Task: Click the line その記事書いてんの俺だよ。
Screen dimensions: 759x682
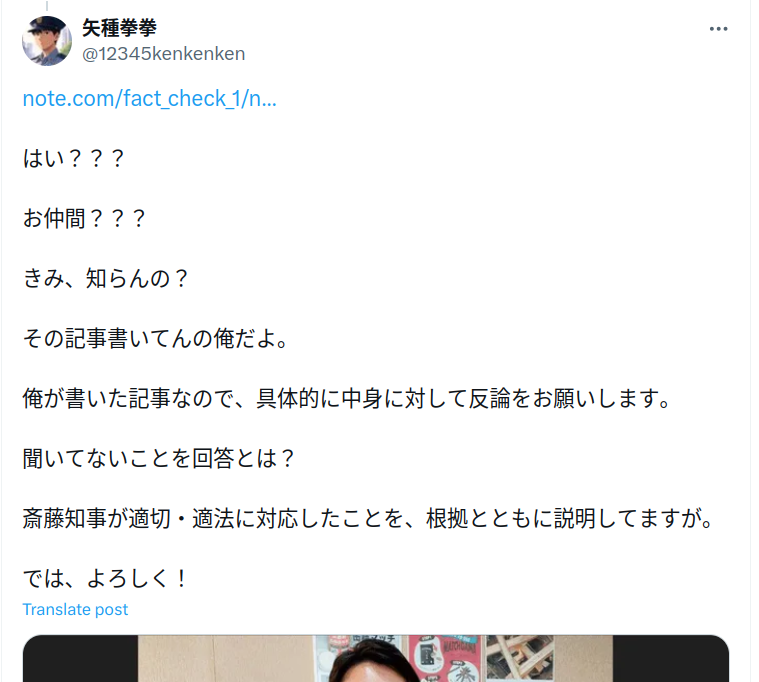Action: pos(156,338)
